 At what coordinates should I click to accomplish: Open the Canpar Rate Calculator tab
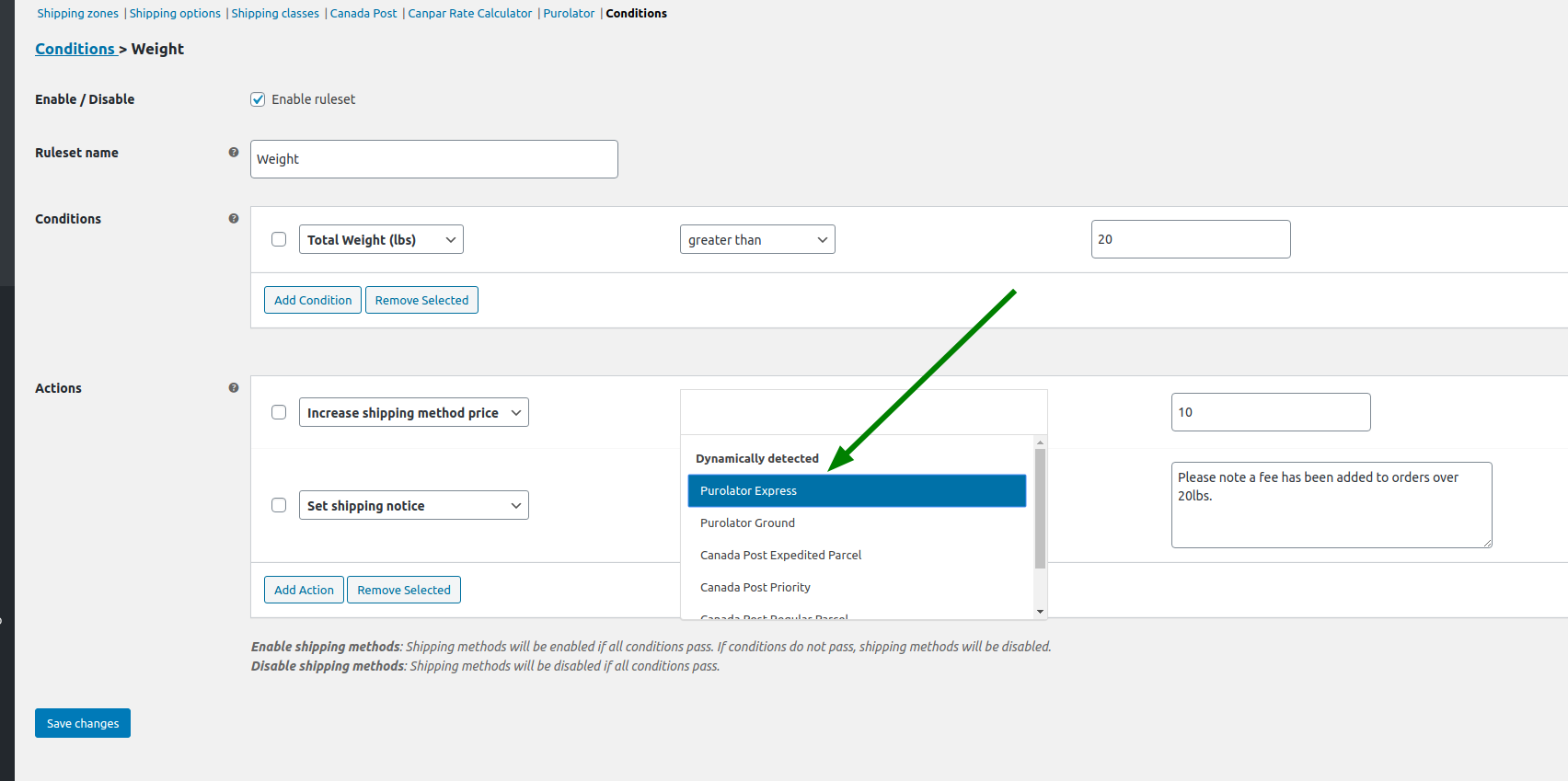(470, 14)
